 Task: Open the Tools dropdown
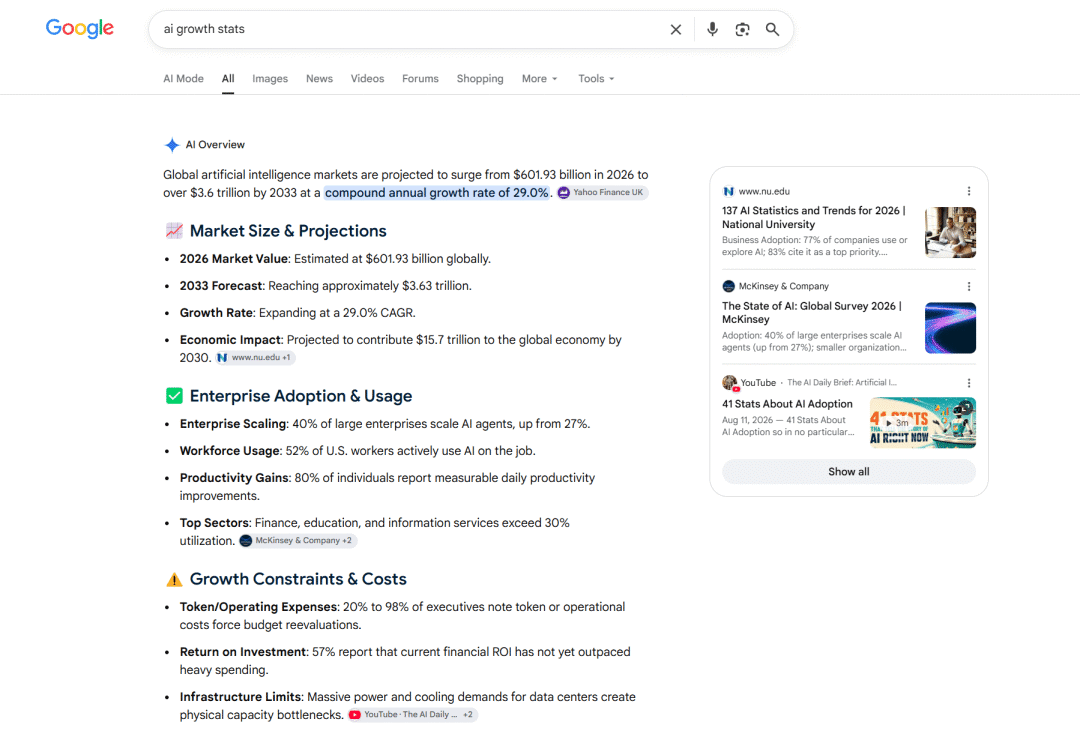point(596,79)
